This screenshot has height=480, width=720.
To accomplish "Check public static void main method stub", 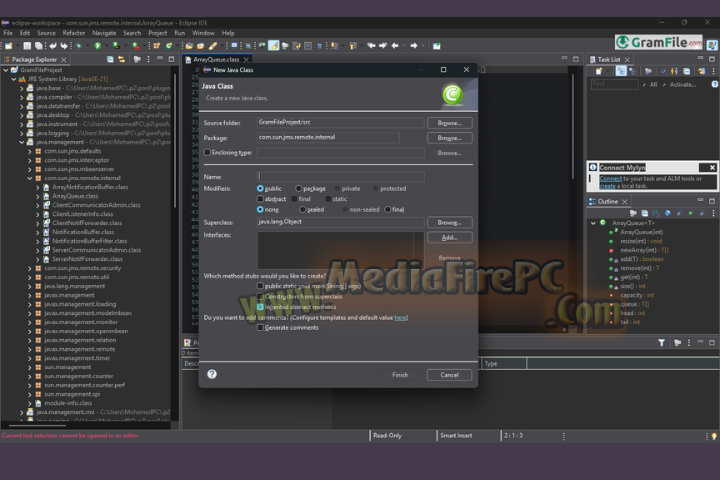I will click(260, 286).
